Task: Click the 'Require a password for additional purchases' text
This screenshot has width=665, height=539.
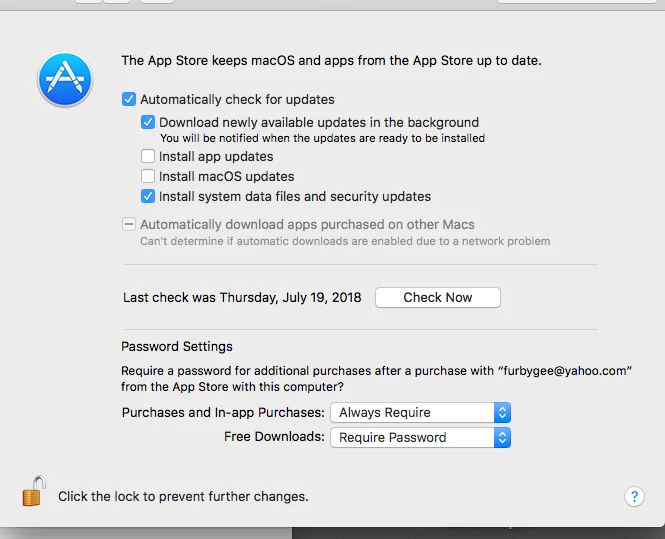Action: (x=376, y=379)
